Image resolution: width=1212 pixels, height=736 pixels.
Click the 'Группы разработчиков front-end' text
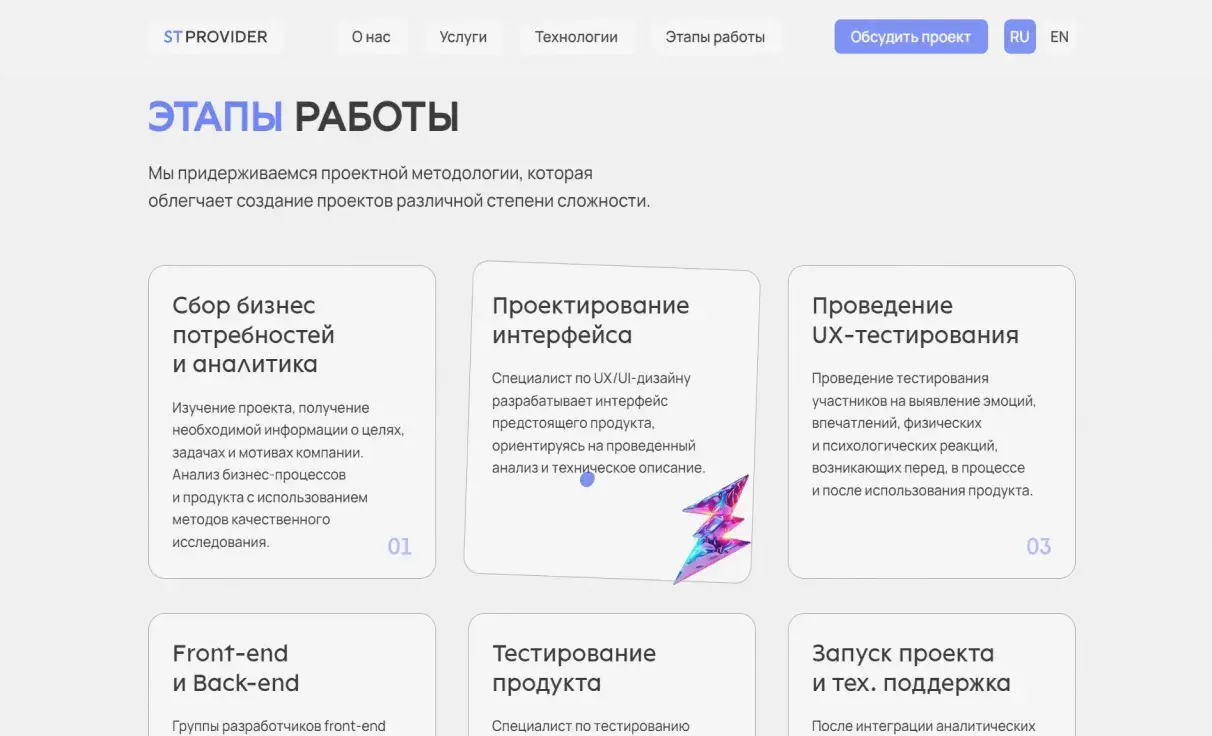click(x=279, y=726)
